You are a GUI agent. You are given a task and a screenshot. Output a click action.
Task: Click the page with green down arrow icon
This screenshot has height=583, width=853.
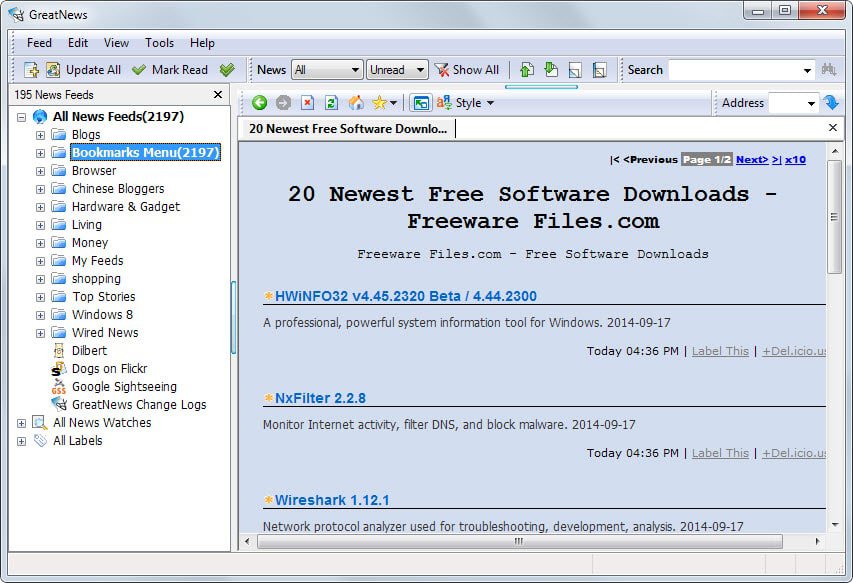pos(551,70)
